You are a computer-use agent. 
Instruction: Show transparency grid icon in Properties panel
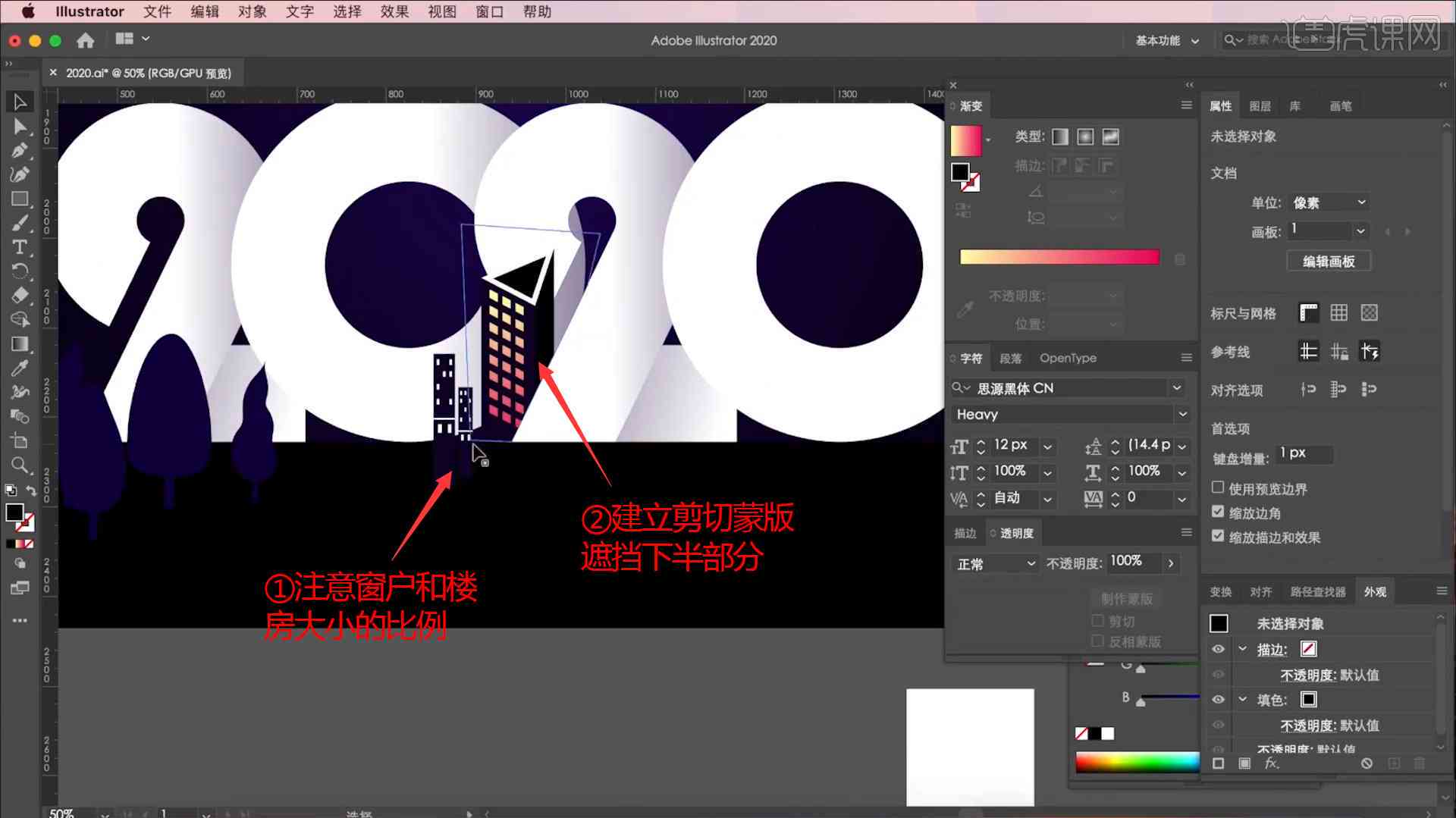(x=1369, y=312)
